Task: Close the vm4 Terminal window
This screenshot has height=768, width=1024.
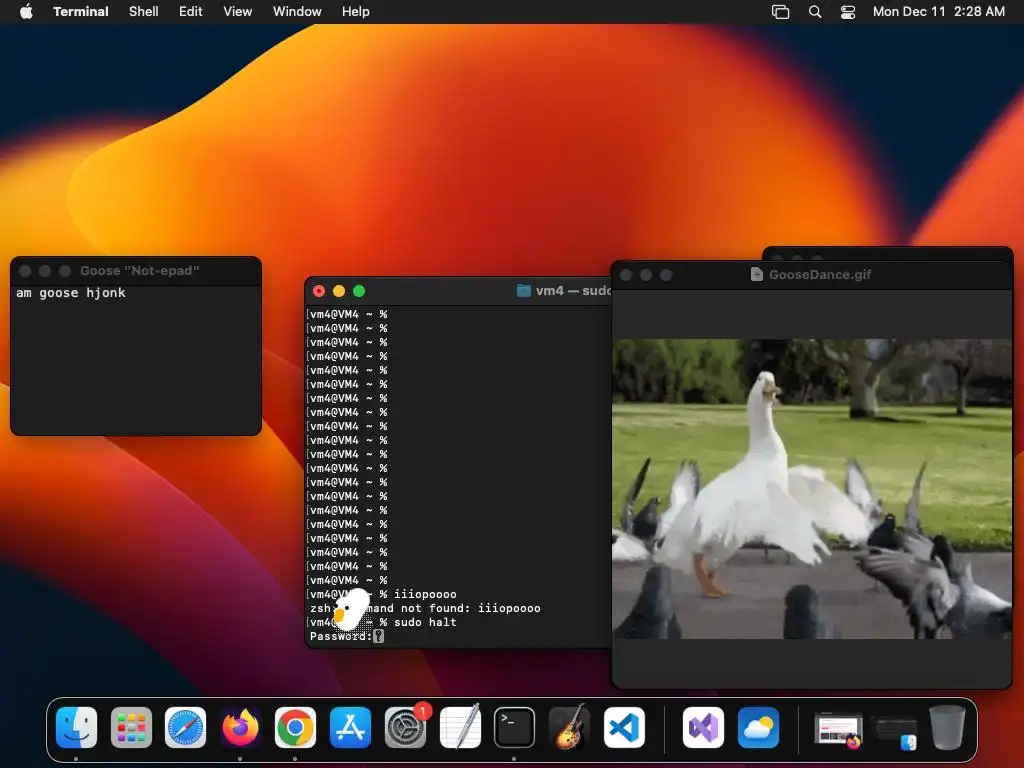Action: pyautogui.click(x=319, y=291)
